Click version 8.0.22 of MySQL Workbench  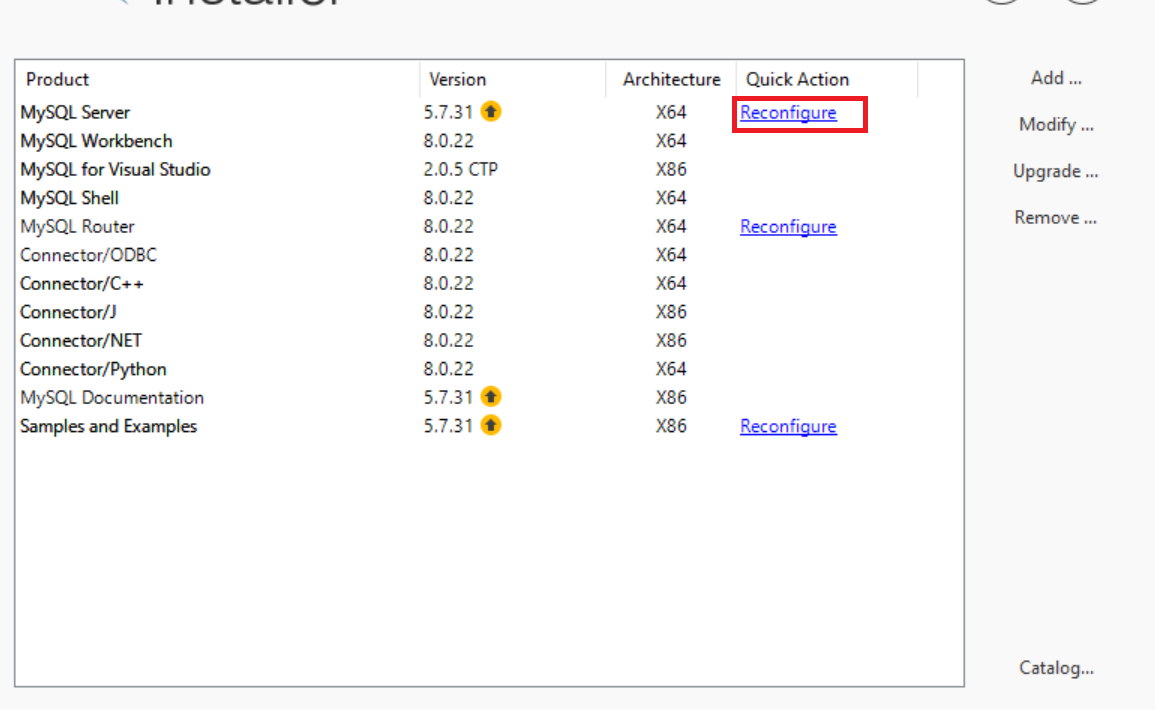tap(448, 141)
